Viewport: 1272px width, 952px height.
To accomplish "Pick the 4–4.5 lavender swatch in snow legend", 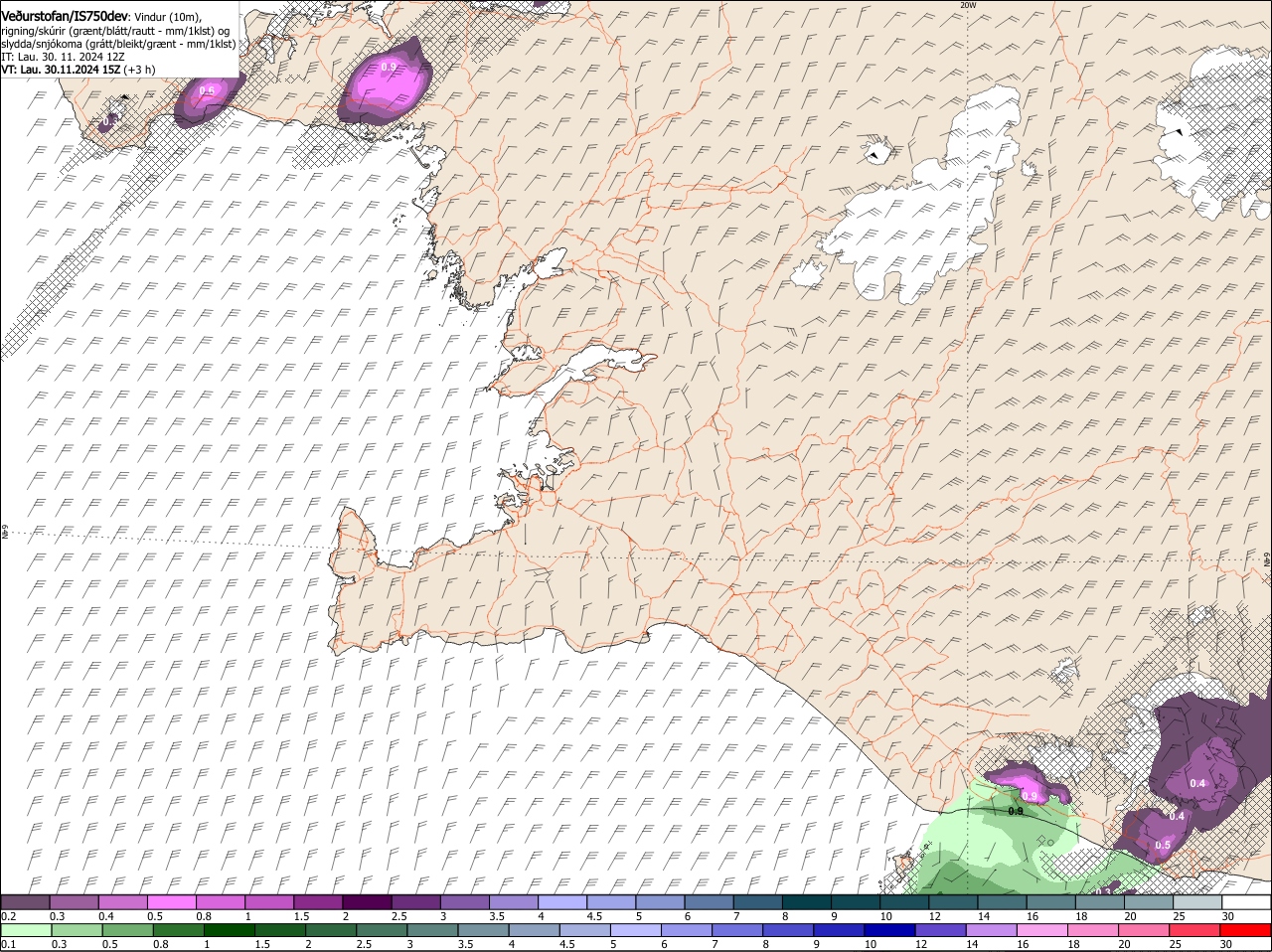I will 562,902.
